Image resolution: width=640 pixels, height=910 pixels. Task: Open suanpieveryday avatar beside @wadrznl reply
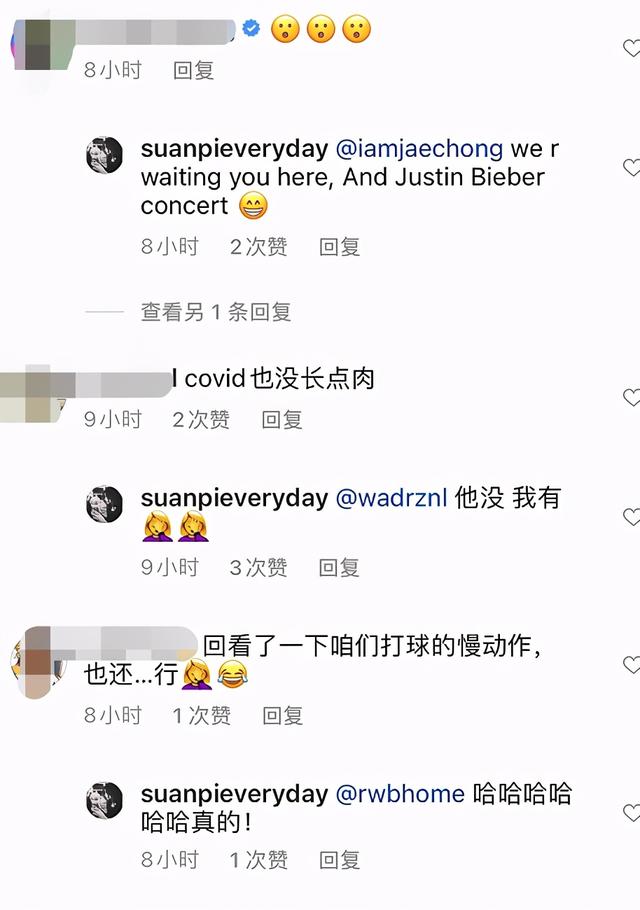(104, 504)
